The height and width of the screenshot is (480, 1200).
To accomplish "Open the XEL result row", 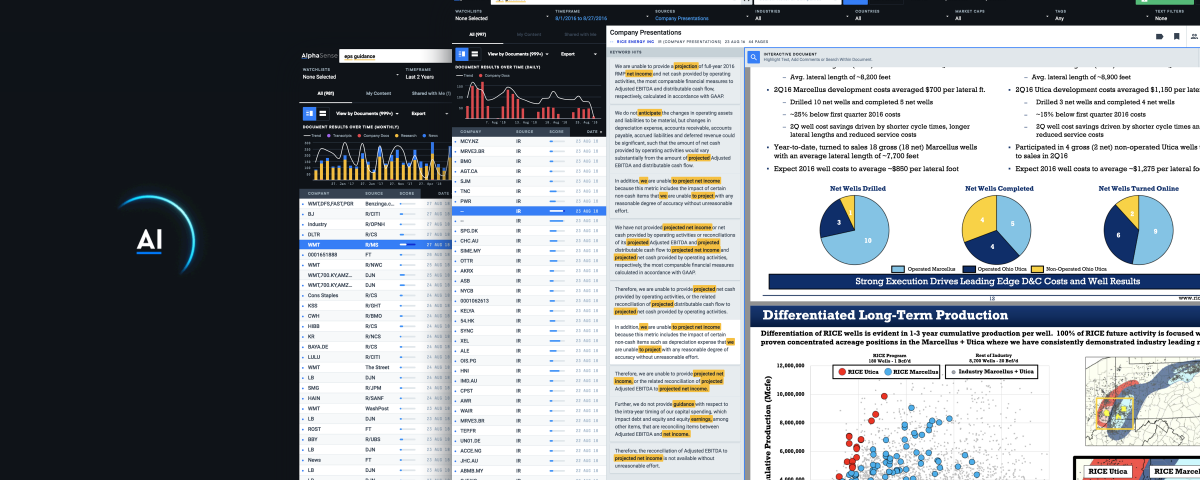I will click(530, 340).
